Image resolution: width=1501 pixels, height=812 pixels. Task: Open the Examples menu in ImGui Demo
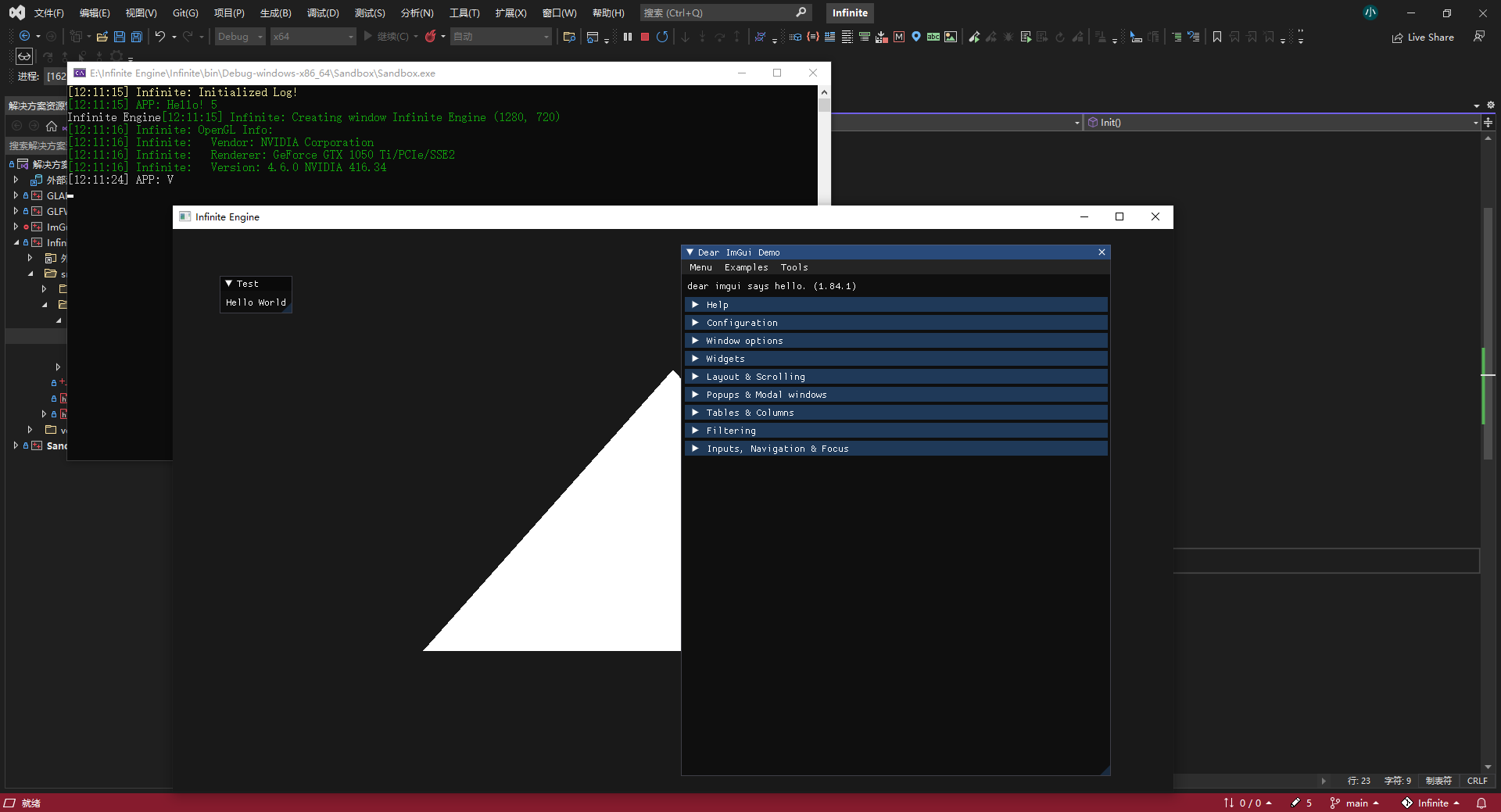(746, 267)
